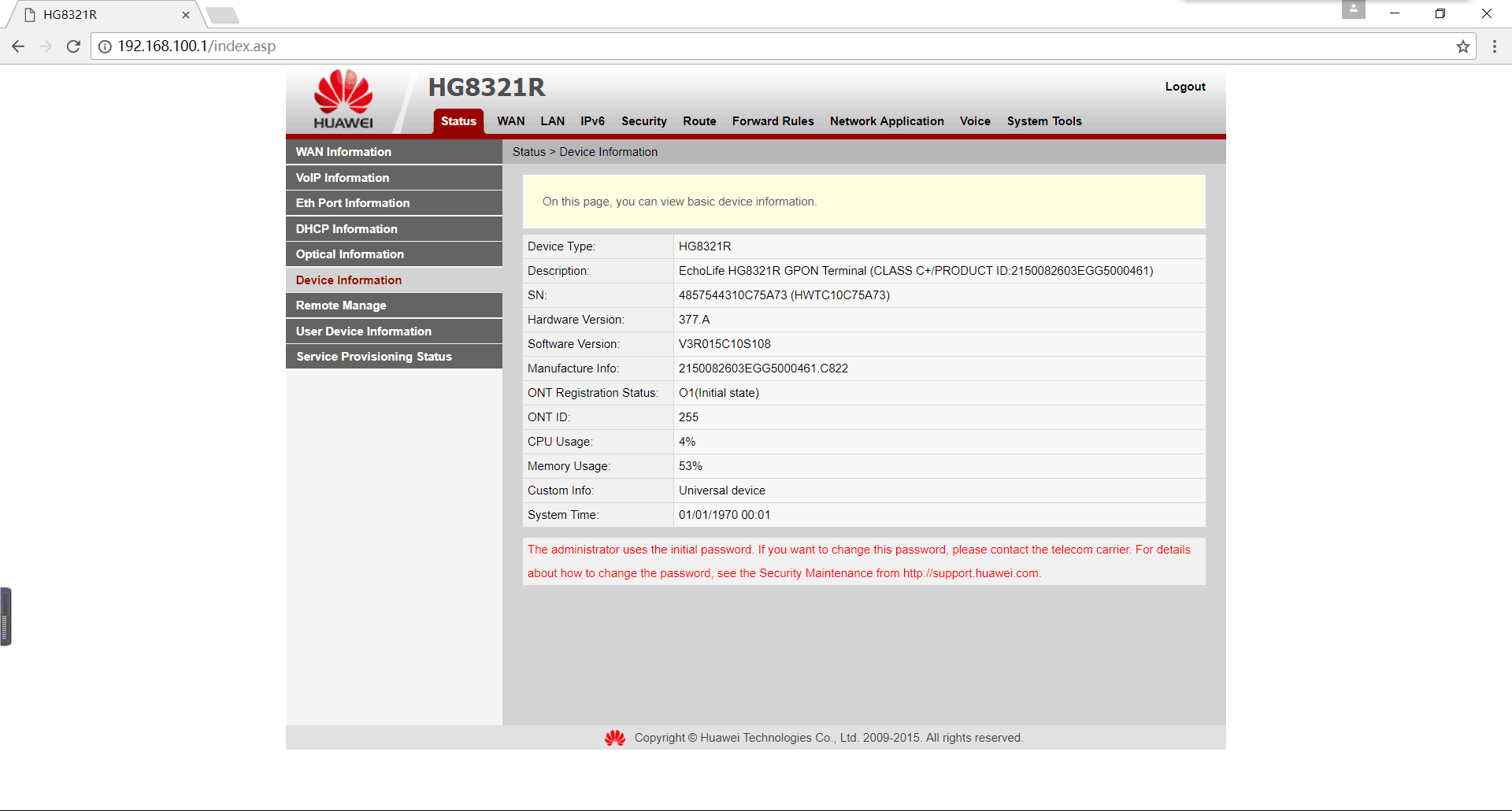The width and height of the screenshot is (1512, 811).
Task: Click the site information icon in address bar
Action: [105, 46]
